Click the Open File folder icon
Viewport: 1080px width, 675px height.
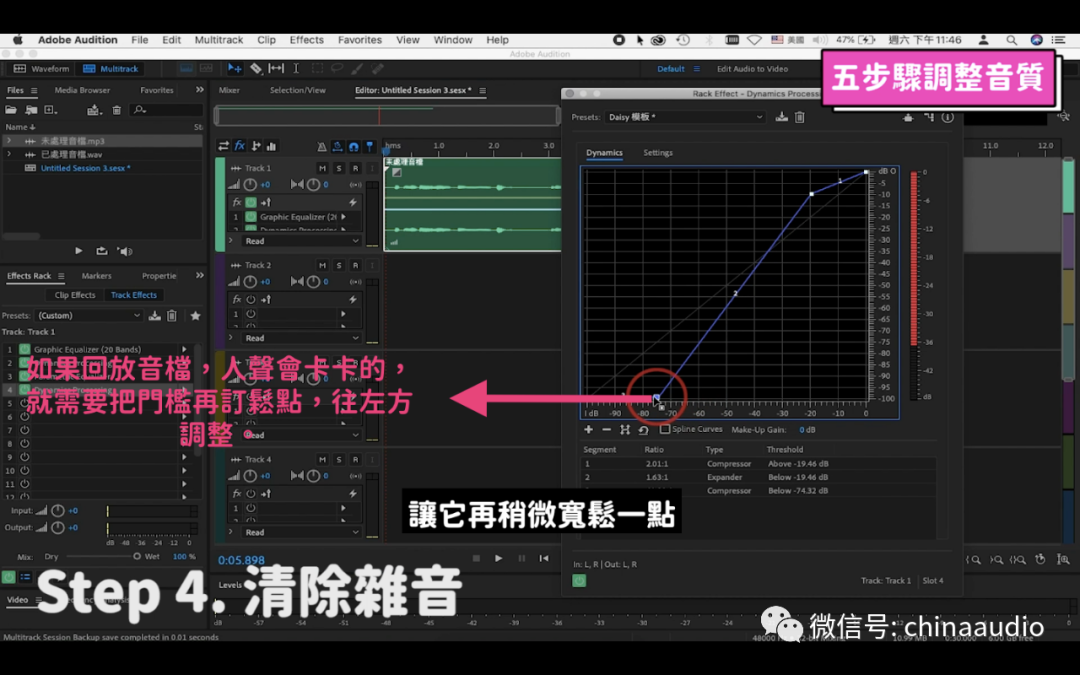[x=11, y=110]
